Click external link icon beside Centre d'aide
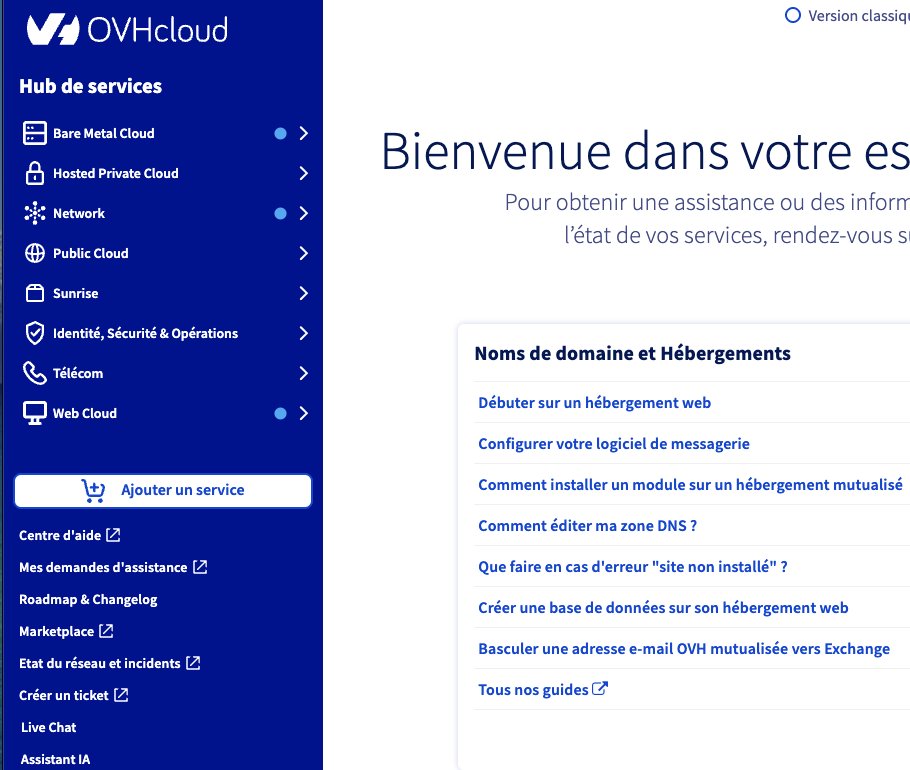The height and width of the screenshot is (770, 910). point(113,535)
